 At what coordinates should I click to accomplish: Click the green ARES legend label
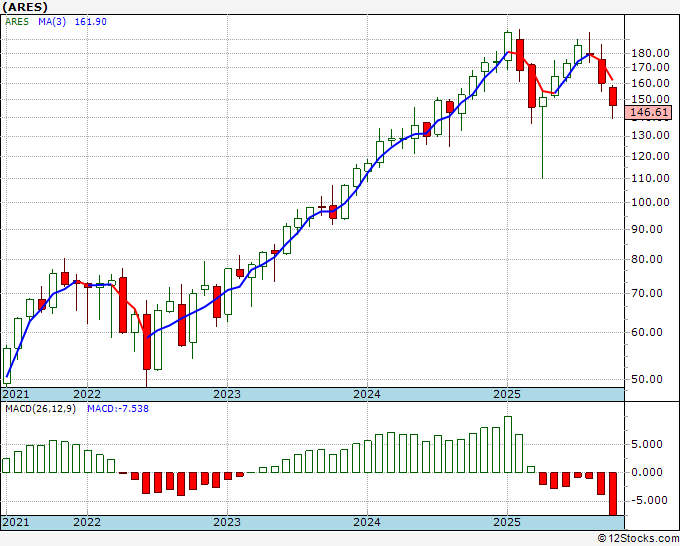tap(17, 22)
